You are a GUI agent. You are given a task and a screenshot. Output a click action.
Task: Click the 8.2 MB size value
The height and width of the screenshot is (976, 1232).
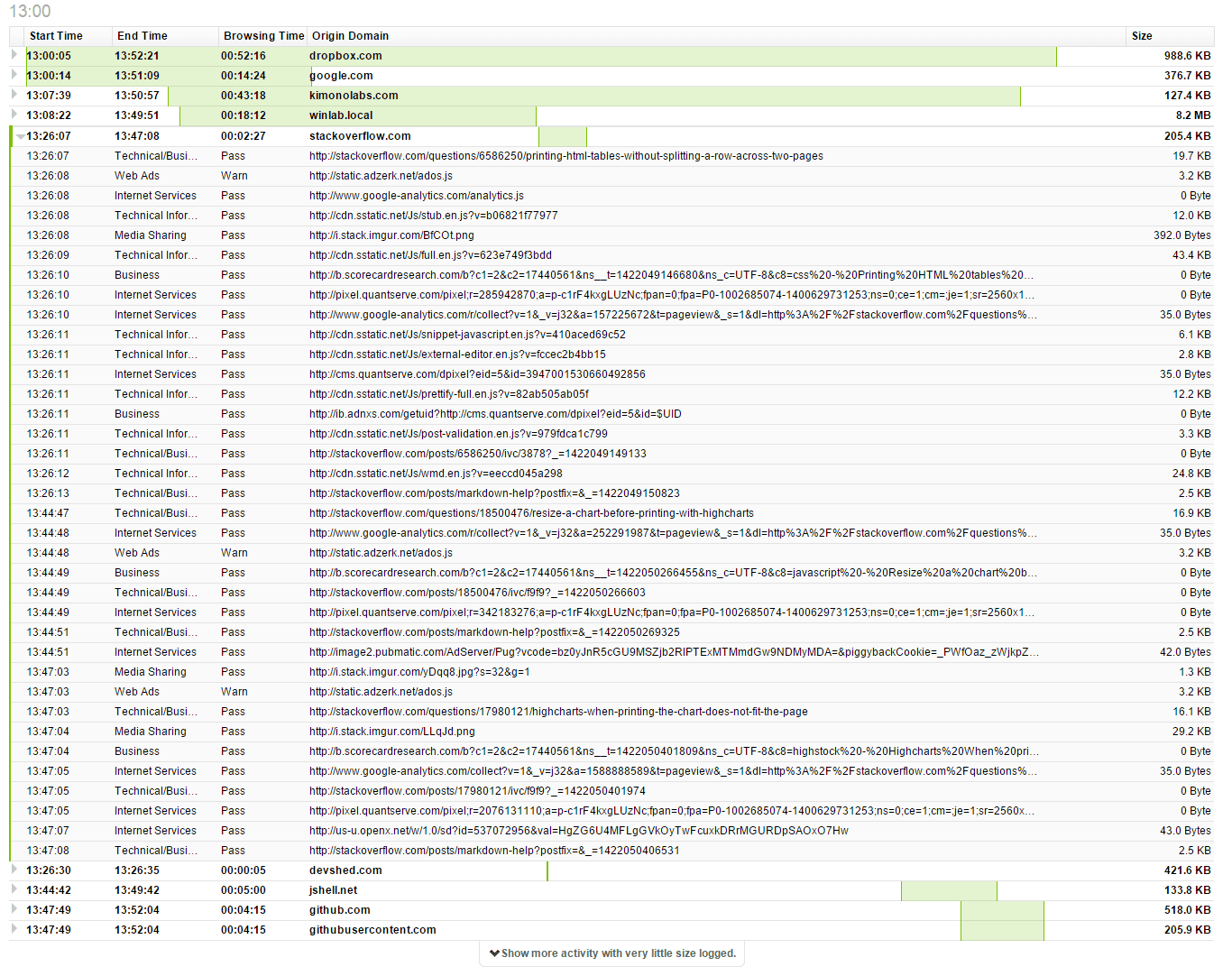(1193, 115)
